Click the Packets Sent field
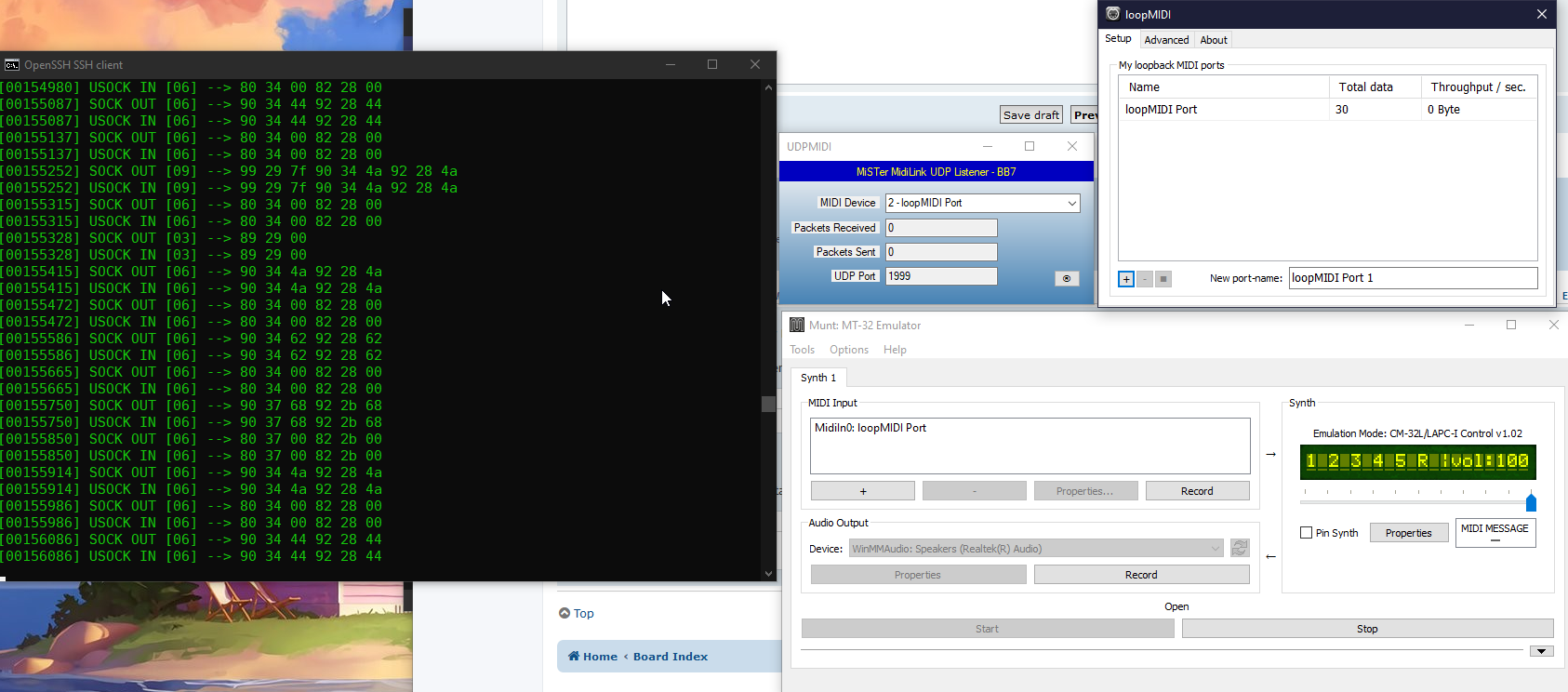 click(941, 252)
